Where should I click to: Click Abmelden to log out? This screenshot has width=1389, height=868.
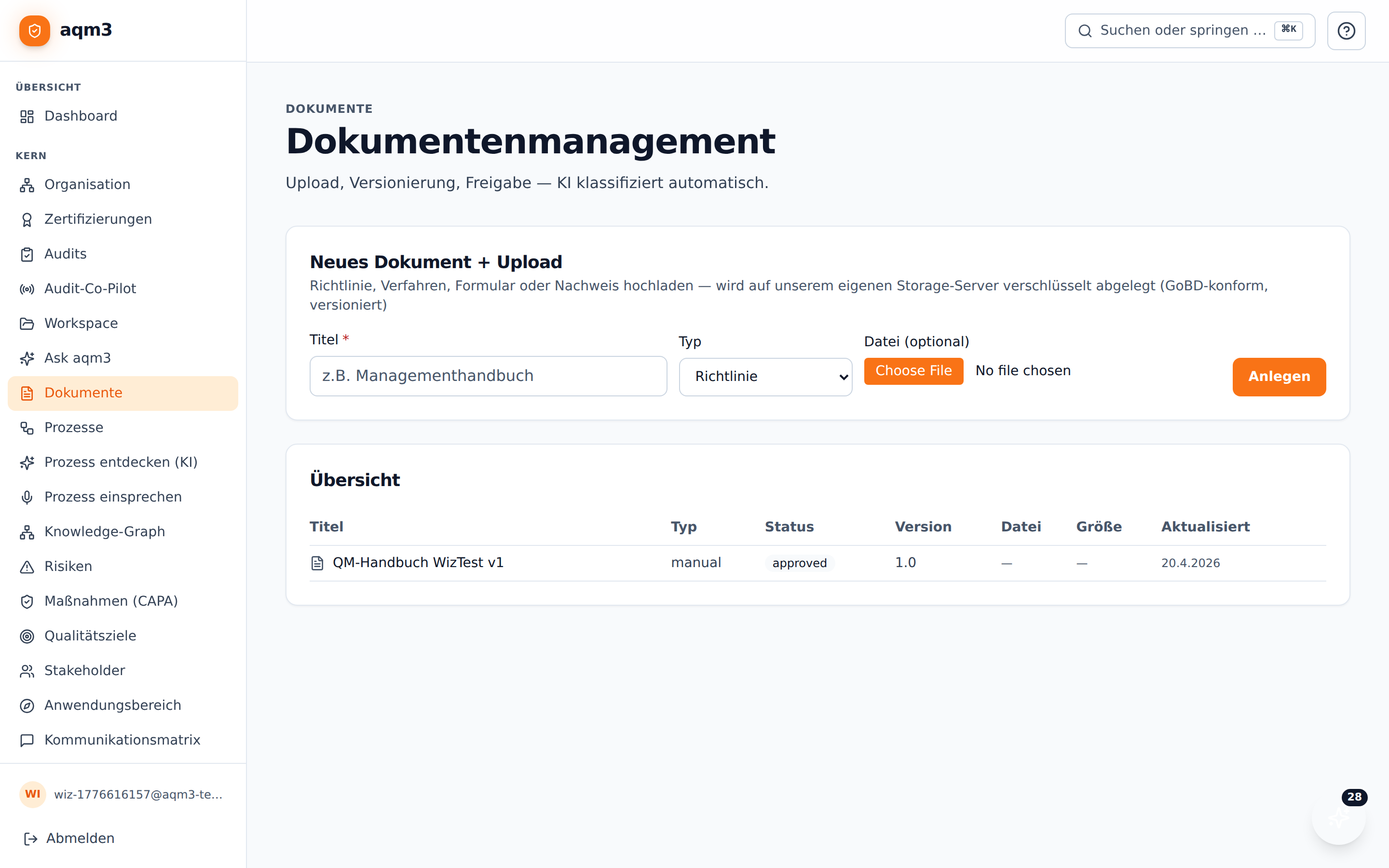(x=81, y=839)
